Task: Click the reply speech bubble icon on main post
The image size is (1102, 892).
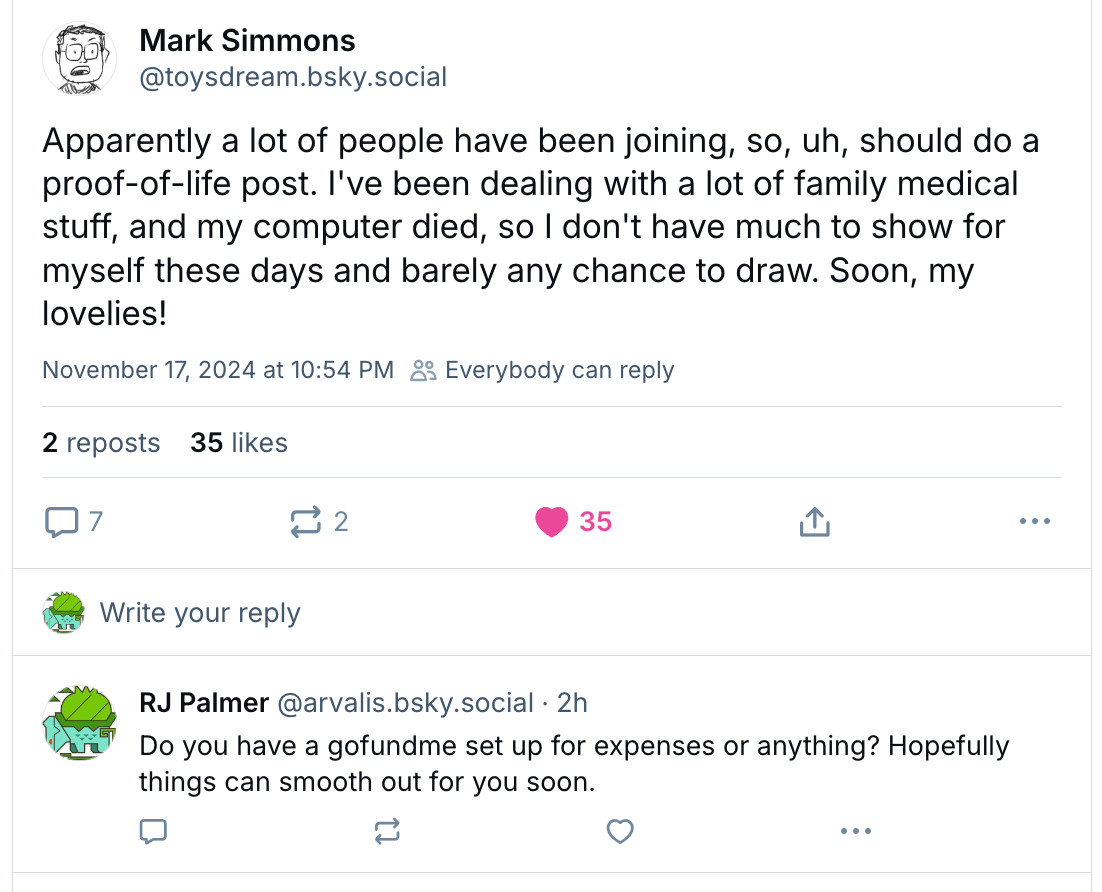Action: pyautogui.click(x=62, y=522)
